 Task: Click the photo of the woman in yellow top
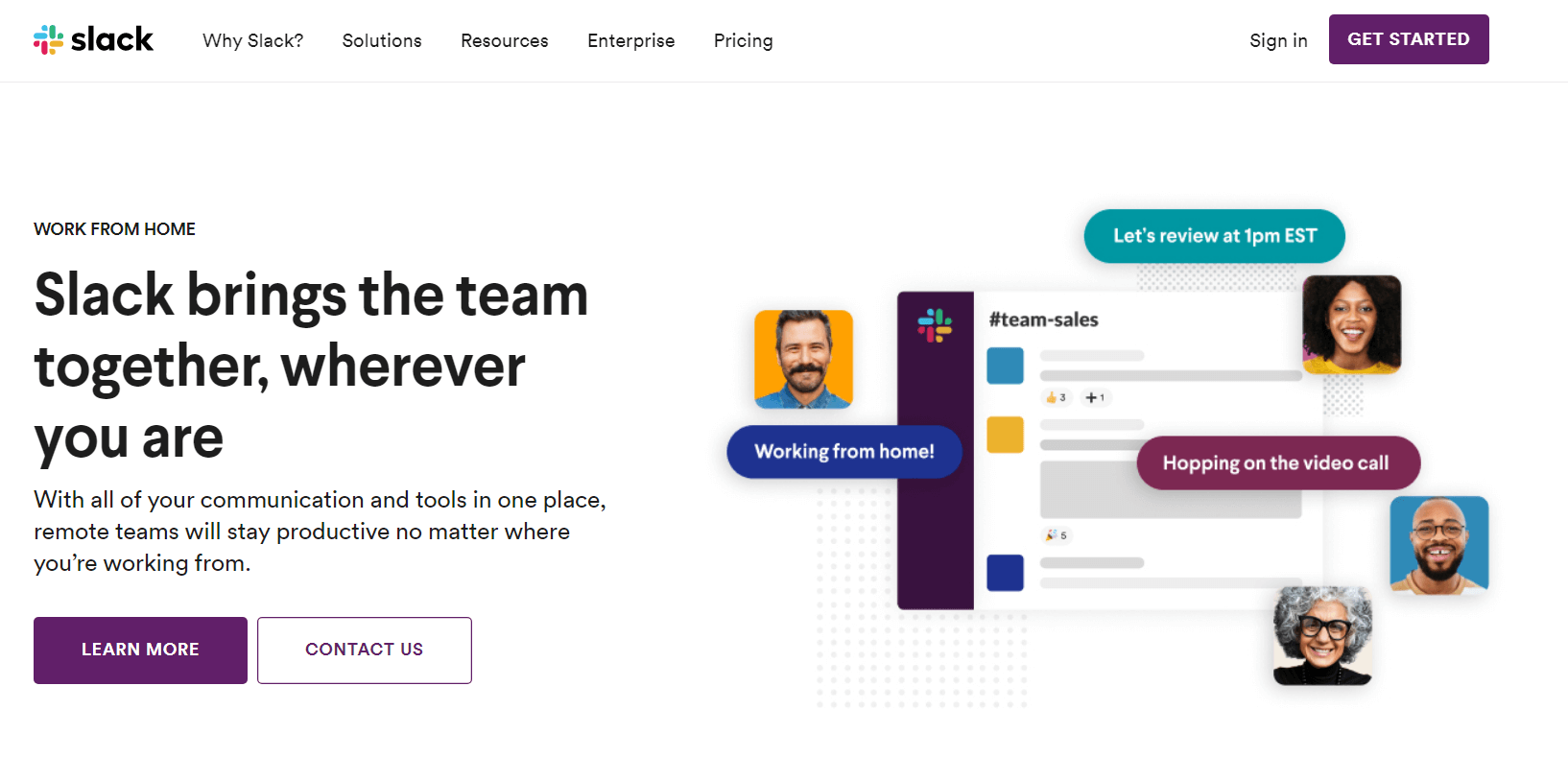click(1352, 324)
